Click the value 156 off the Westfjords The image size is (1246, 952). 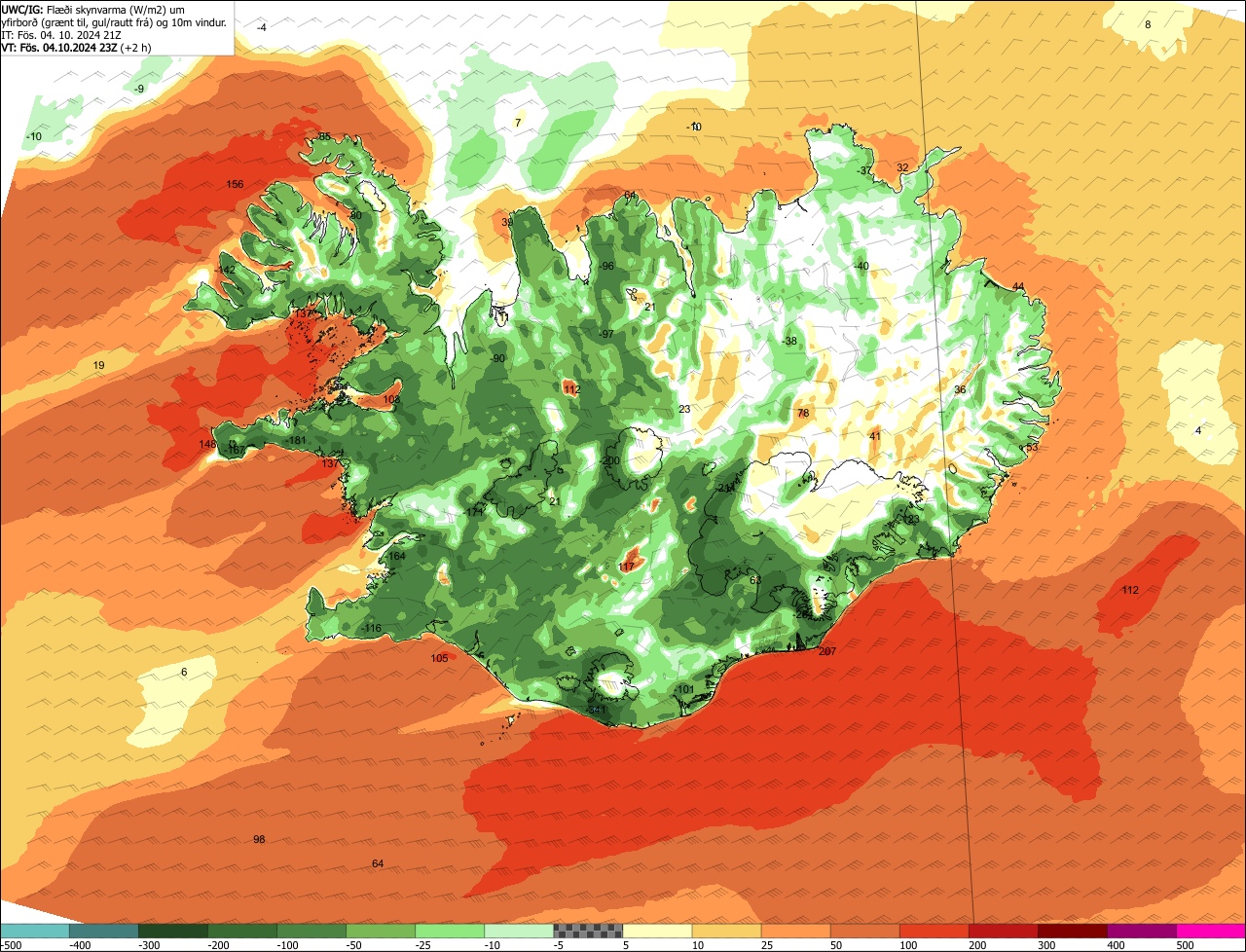[235, 184]
